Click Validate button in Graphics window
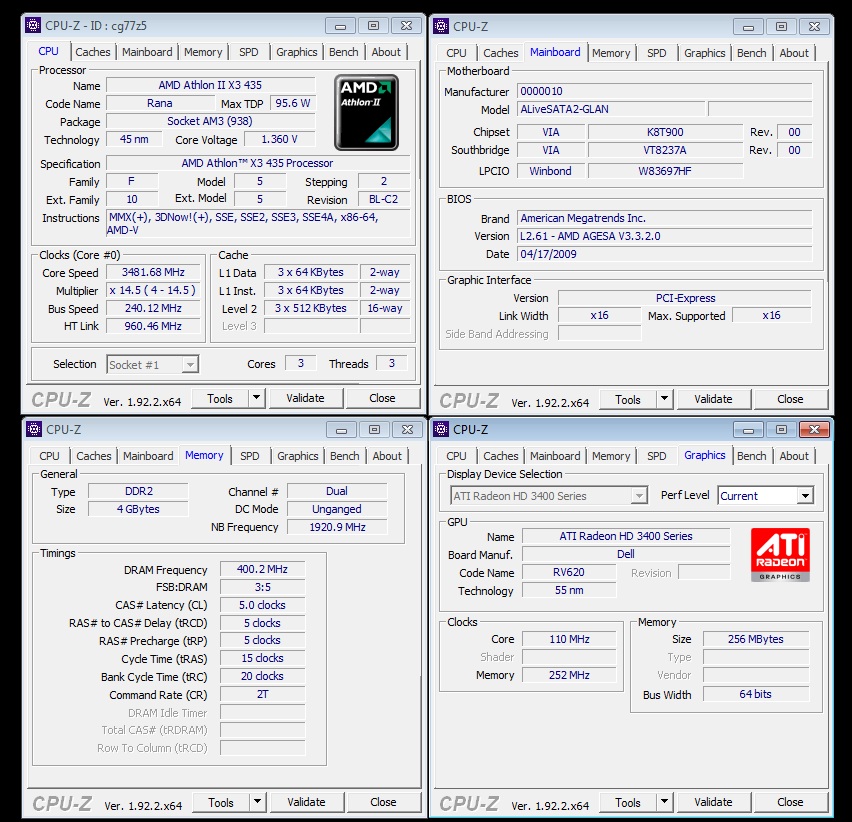Viewport: 852px width, 822px height. pos(713,802)
